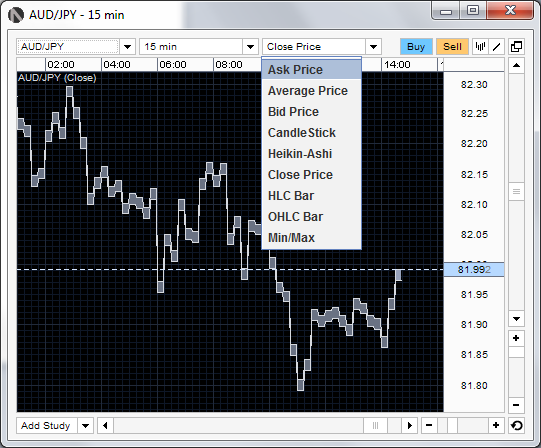Zoom out horizontally with the bottom minus icon

point(429,425)
